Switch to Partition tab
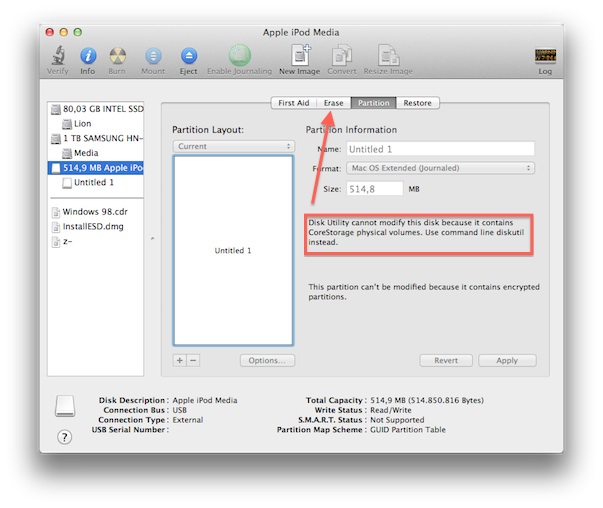This screenshot has height=508, width=603. pos(373,103)
